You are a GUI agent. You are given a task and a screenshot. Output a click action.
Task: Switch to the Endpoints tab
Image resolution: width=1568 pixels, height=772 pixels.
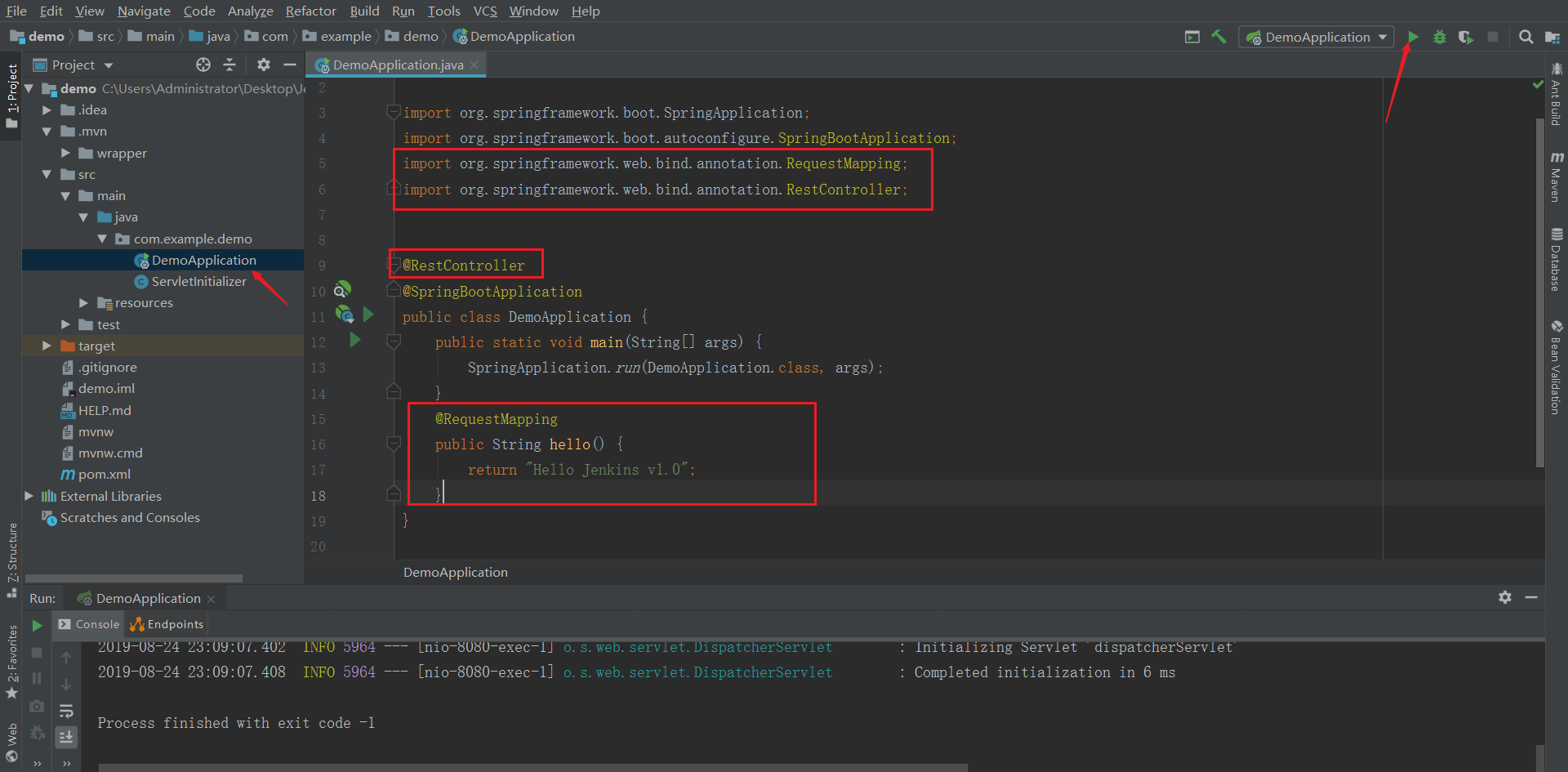167,624
